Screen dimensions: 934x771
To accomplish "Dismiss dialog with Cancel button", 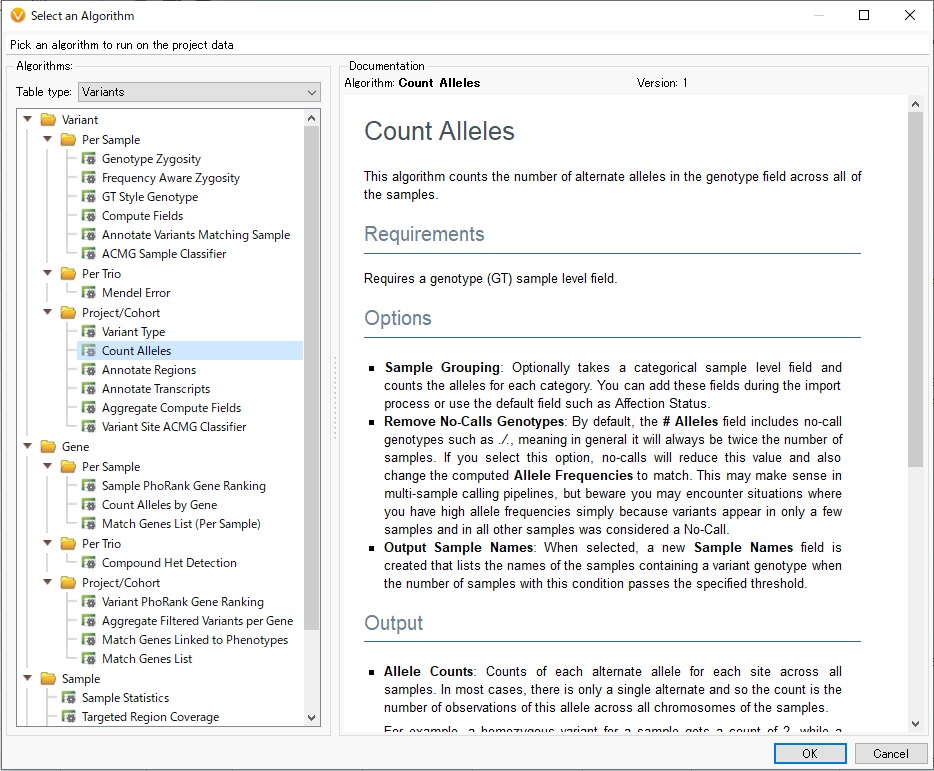I will coord(891,754).
